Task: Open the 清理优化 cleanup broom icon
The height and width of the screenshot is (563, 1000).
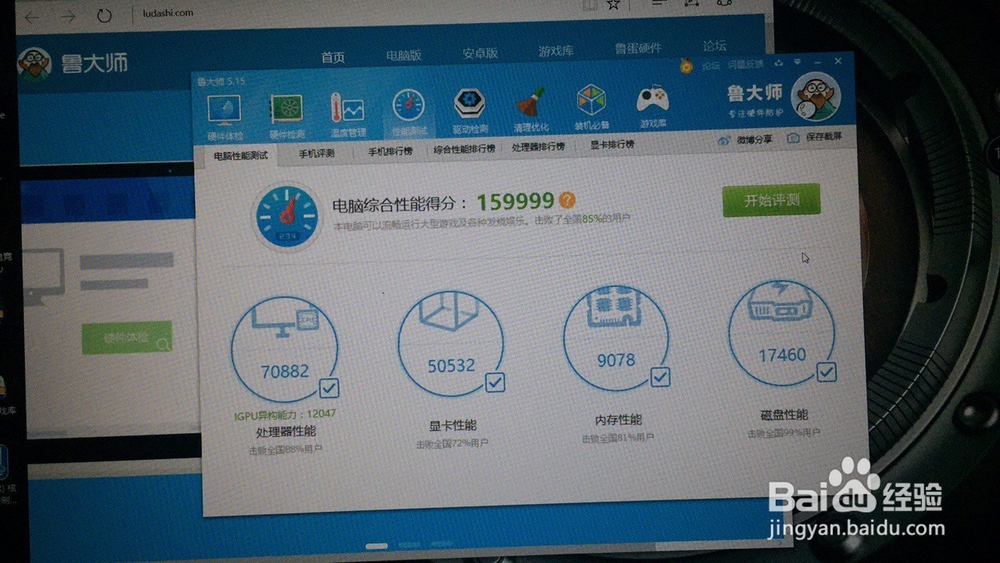Action: pyautogui.click(x=531, y=110)
